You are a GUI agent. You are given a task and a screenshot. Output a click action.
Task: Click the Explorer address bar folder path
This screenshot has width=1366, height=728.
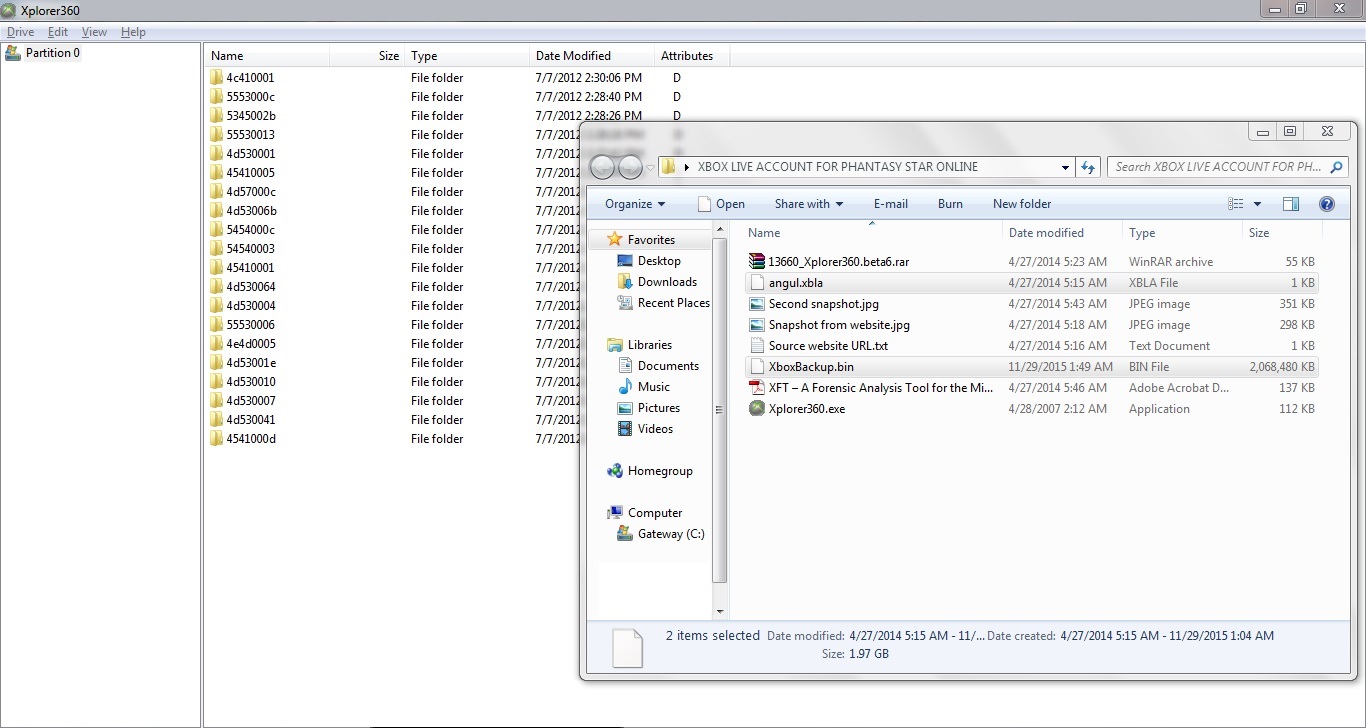tap(838, 167)
